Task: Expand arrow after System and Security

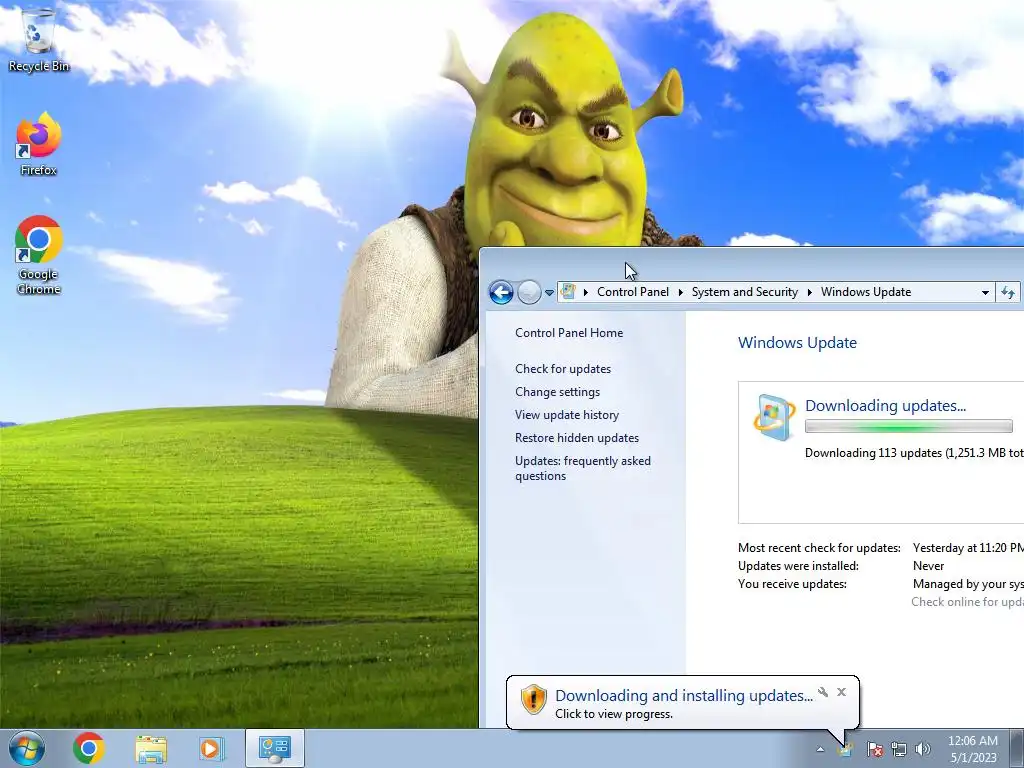Action: pyautogui.click(x=810, y=293)
